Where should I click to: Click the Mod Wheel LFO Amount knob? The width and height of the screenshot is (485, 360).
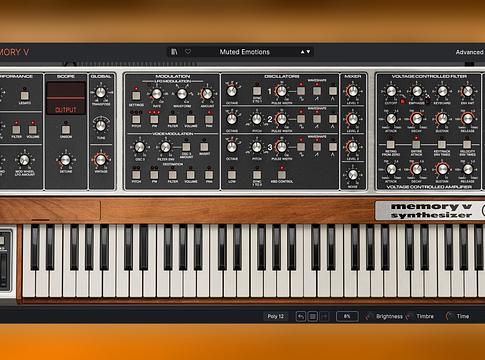(24, 160)
